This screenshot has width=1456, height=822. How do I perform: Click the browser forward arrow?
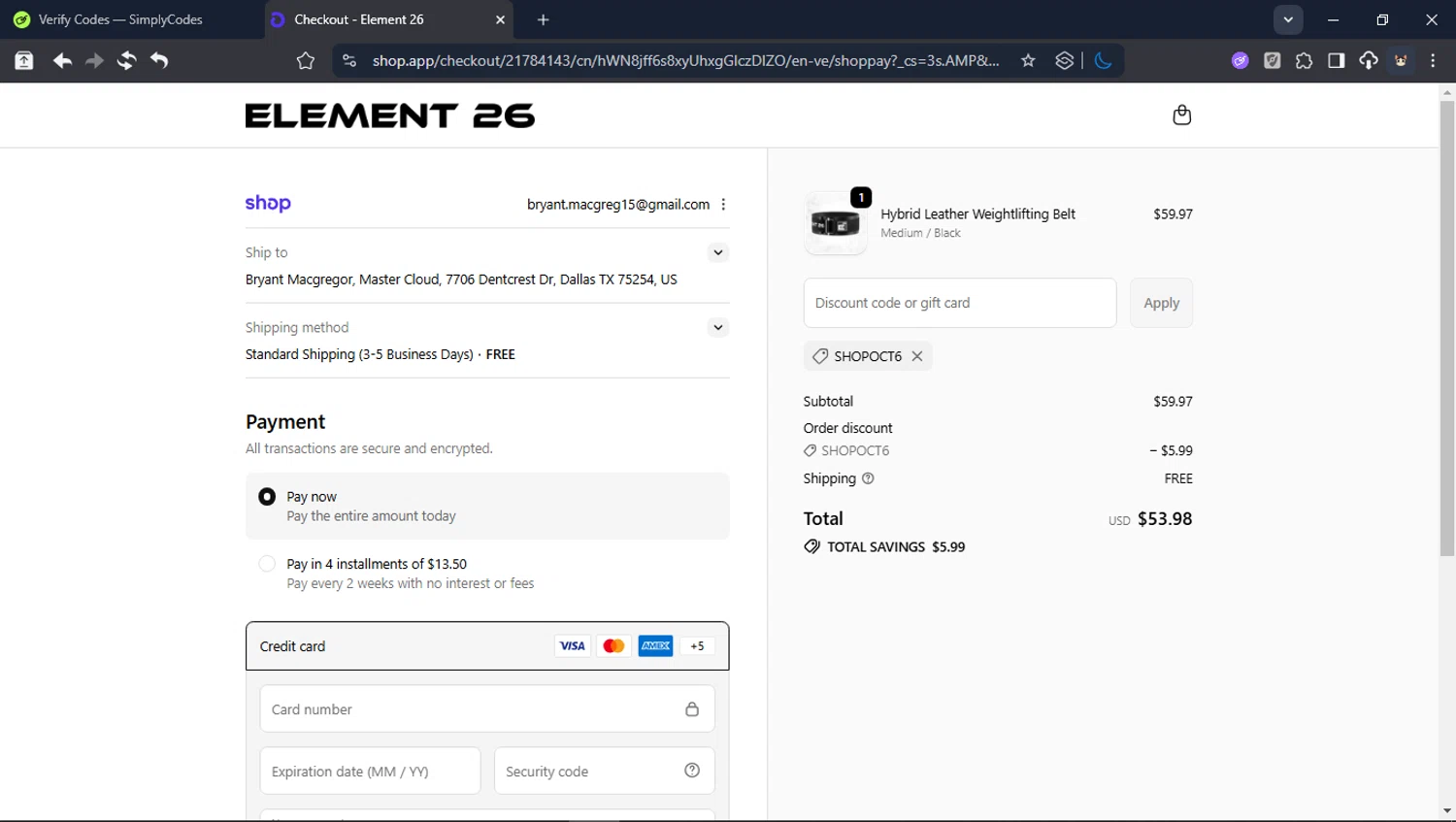click(94, 60)
